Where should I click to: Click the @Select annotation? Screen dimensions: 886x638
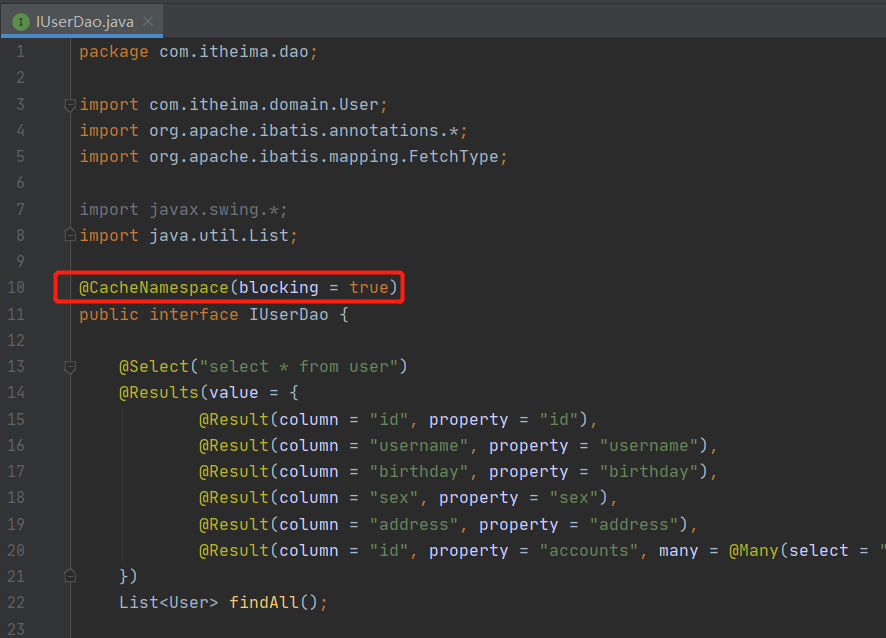154,367
